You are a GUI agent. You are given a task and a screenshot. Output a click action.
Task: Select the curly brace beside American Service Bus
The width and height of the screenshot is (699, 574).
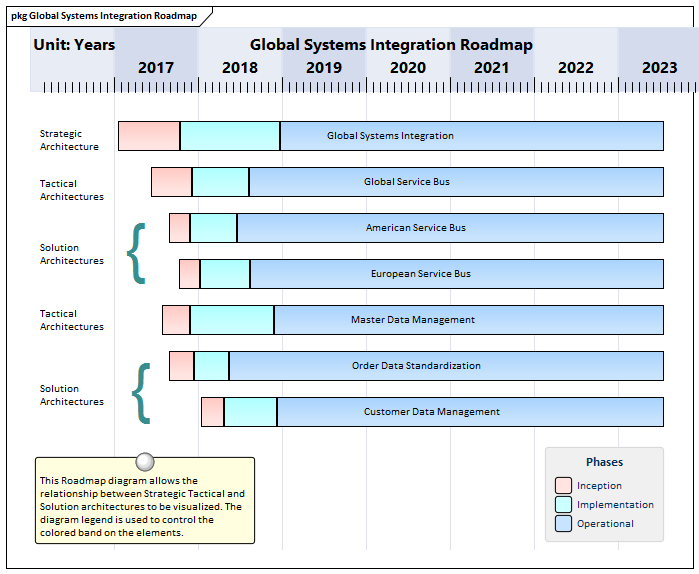click(x=137, y=252)
